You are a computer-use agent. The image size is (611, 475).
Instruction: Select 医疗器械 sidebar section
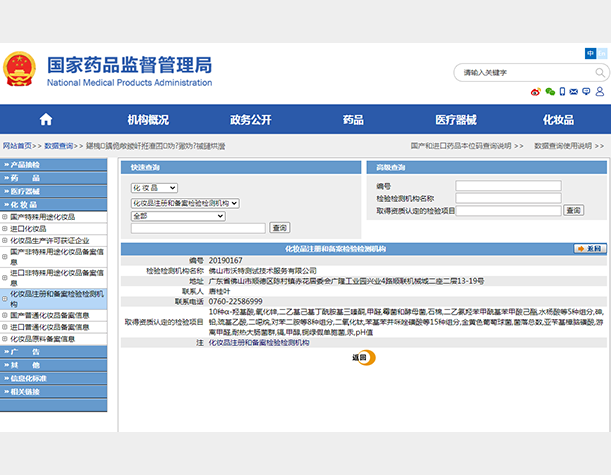tap(53, 191)
